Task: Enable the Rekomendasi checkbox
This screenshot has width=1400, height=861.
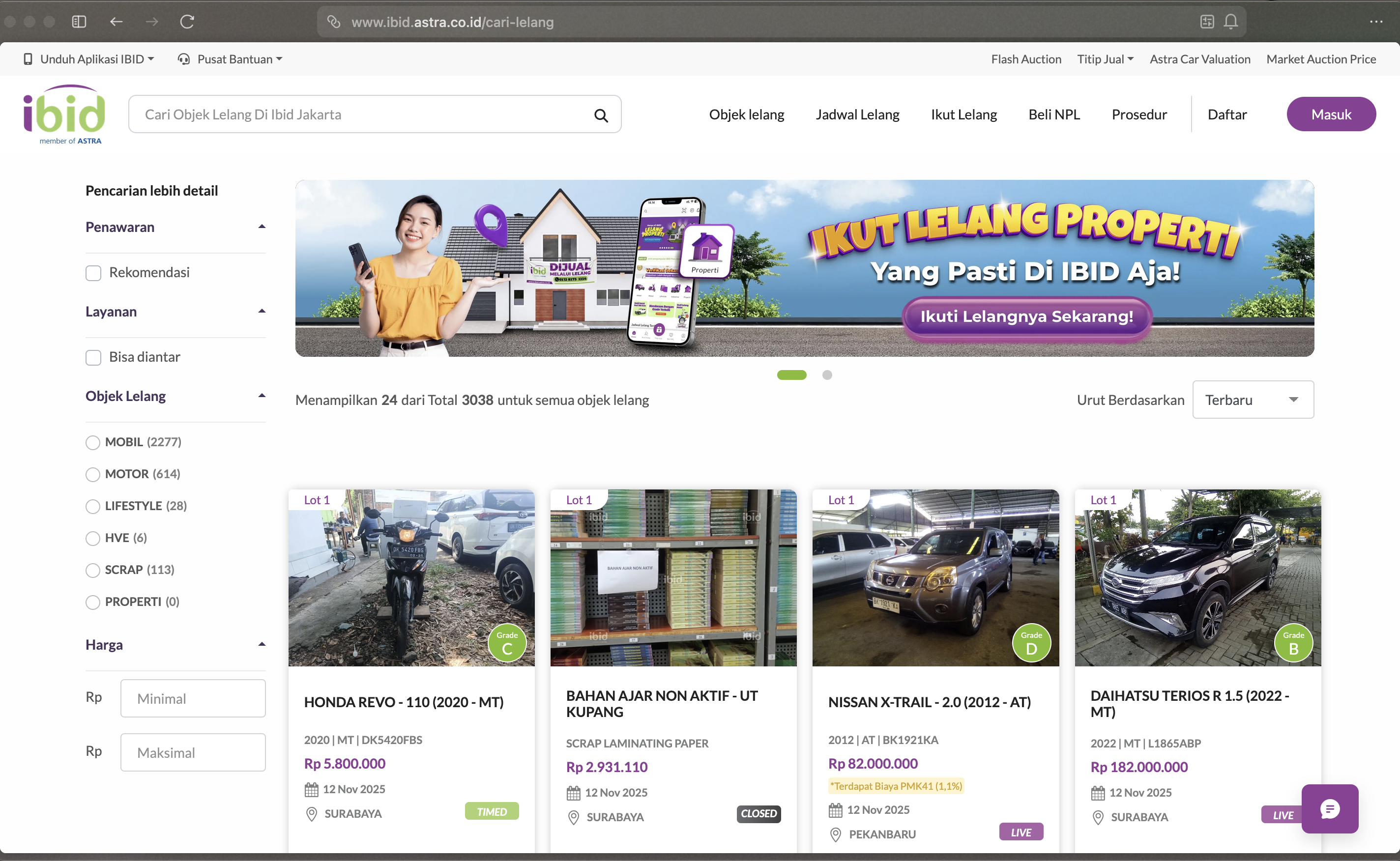Action: click(x=93, y=273)
